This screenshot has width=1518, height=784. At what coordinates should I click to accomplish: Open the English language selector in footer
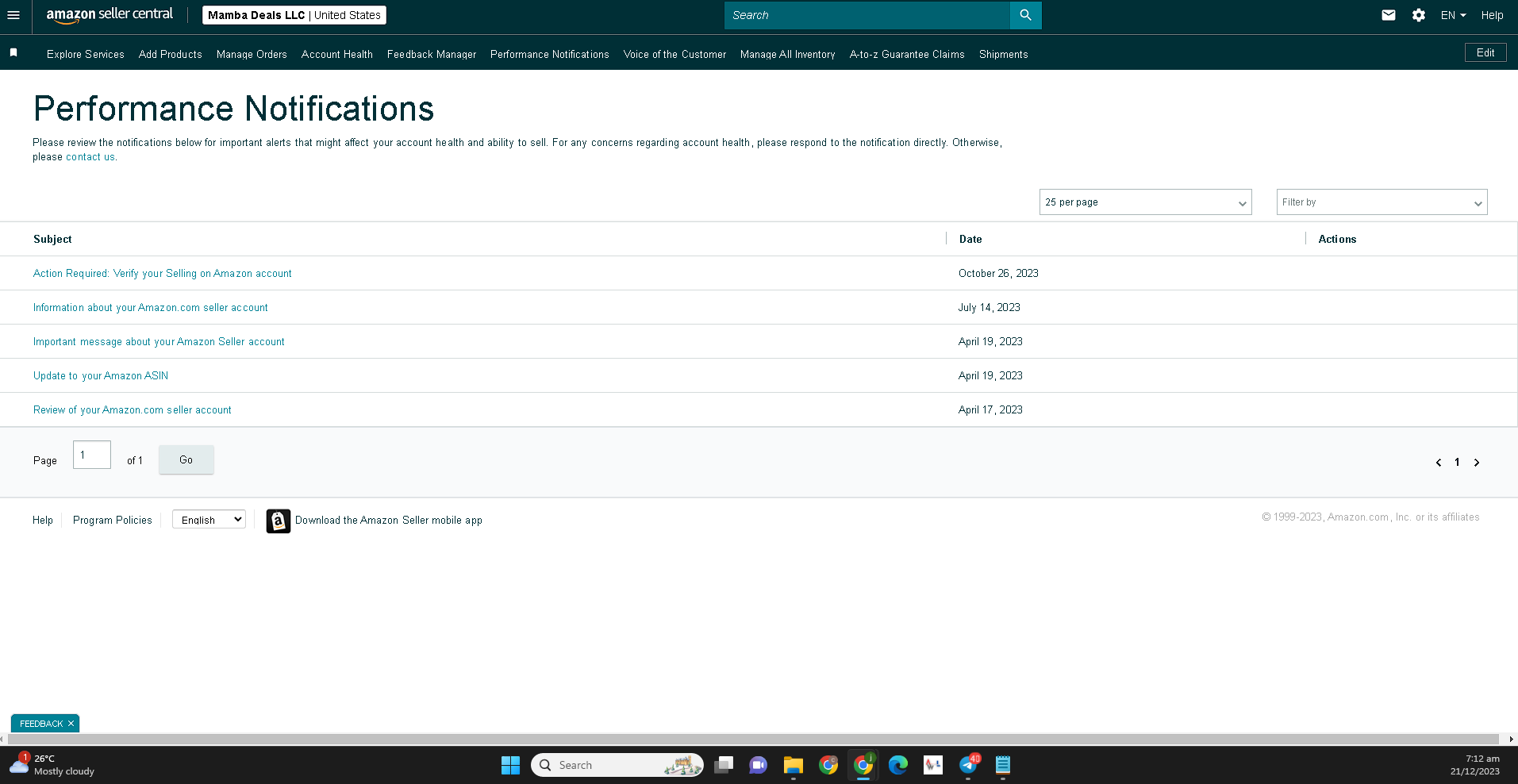209,520
